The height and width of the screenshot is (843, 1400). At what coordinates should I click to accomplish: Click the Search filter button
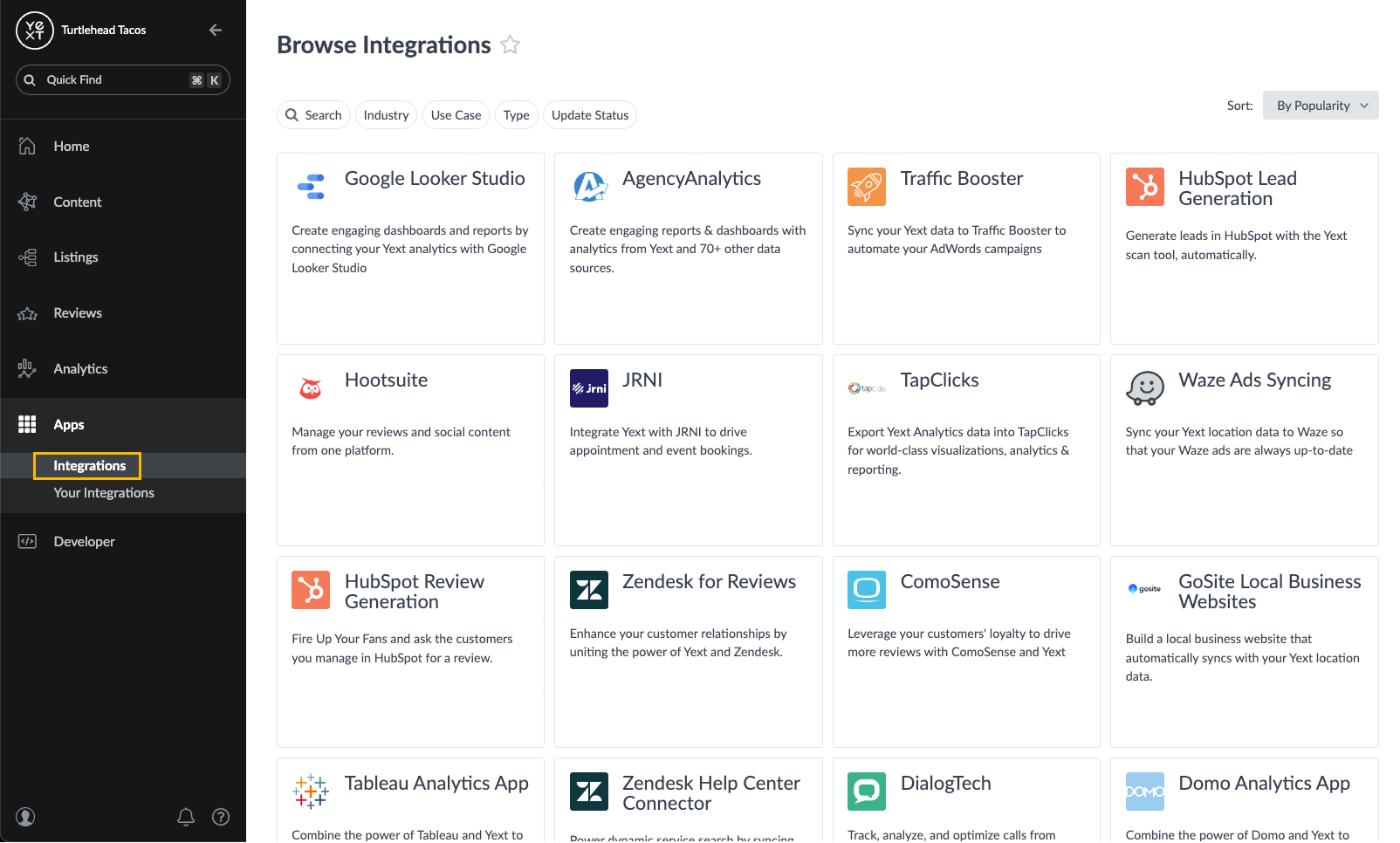(x=313, y=115)
